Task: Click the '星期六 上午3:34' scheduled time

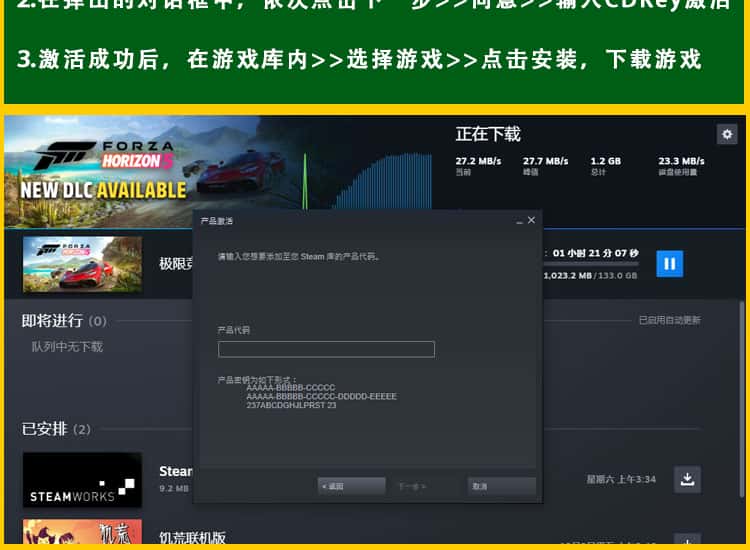Action: (621, 479)
